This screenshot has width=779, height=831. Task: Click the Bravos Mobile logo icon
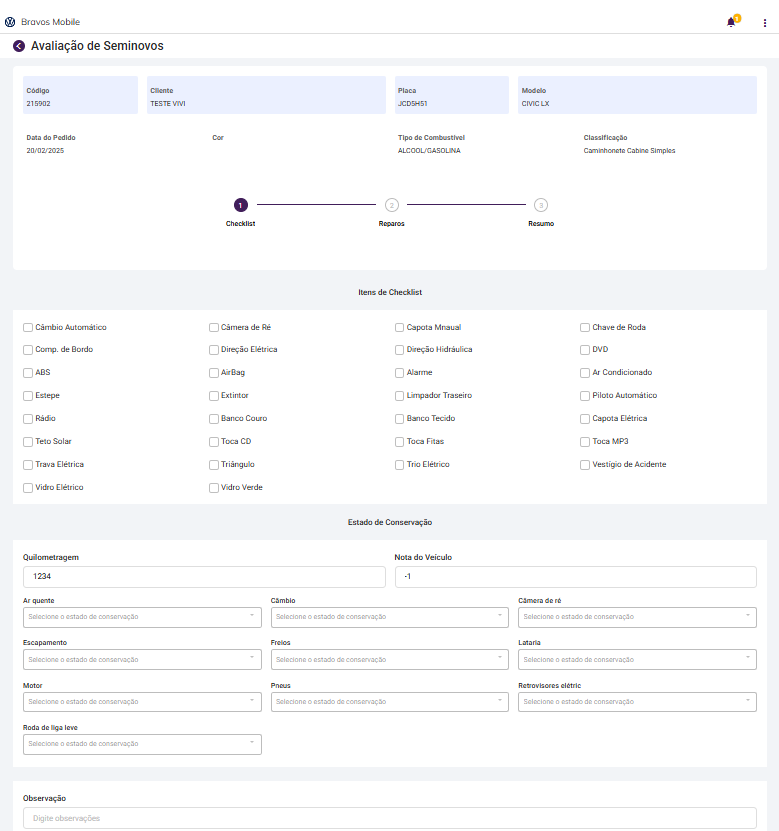[10, 21]
